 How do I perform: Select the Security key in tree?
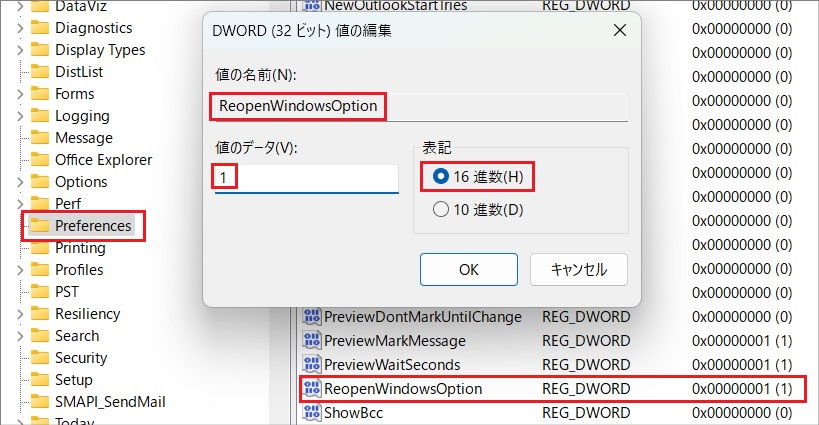tap(80, 358)
